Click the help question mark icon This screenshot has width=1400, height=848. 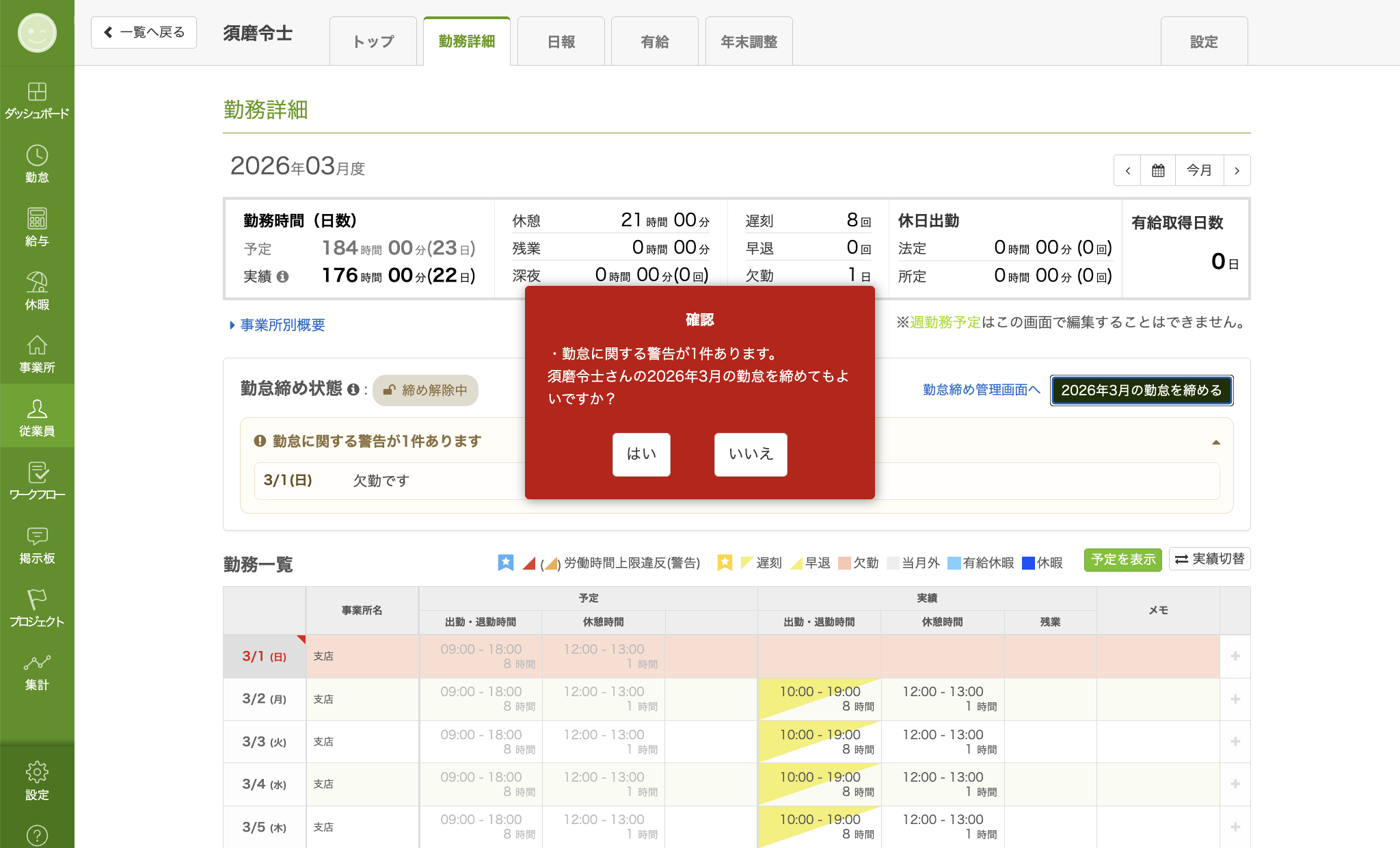point(37,835)
